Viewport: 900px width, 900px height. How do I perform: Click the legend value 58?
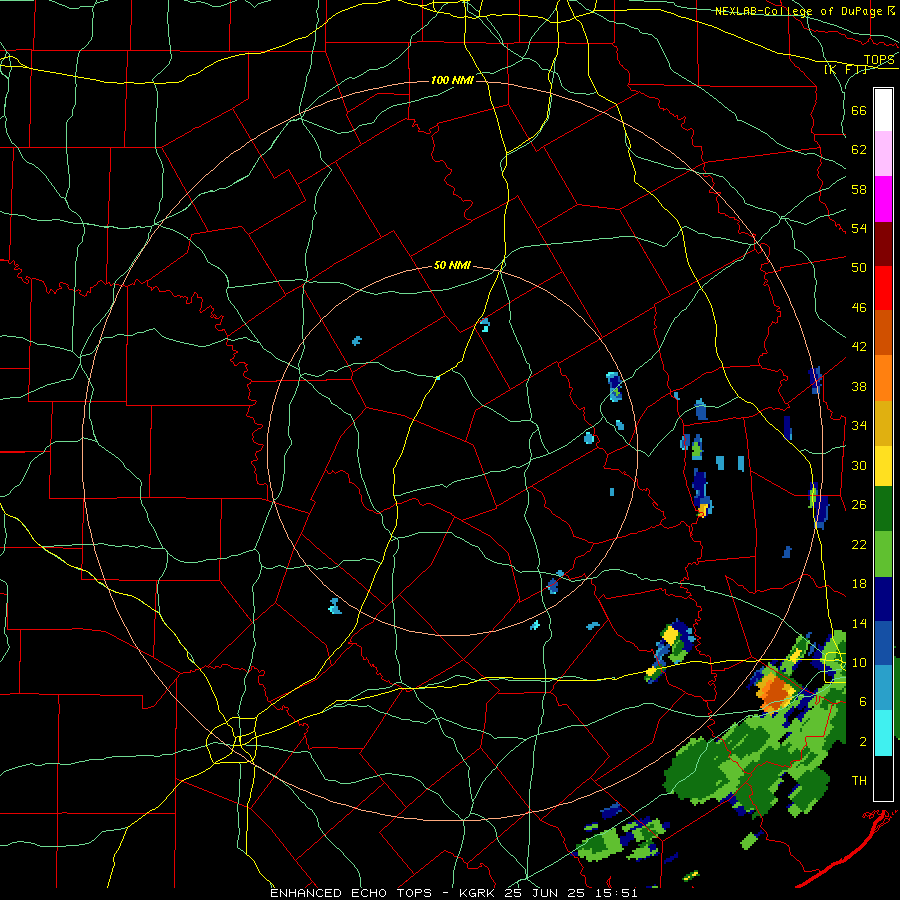pyautogui.click(x=859, y=189)
